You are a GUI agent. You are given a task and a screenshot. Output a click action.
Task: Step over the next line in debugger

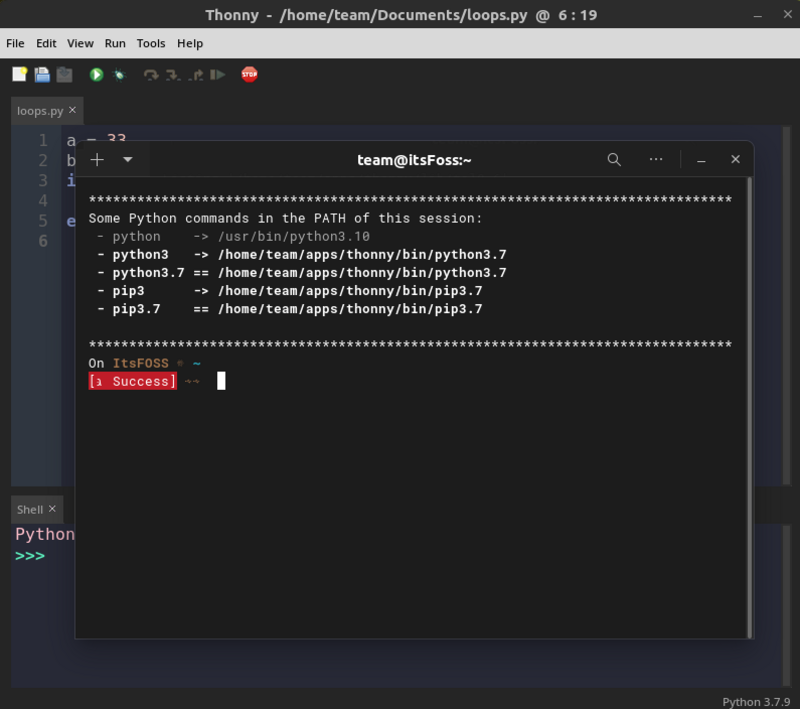click(150, 74)
